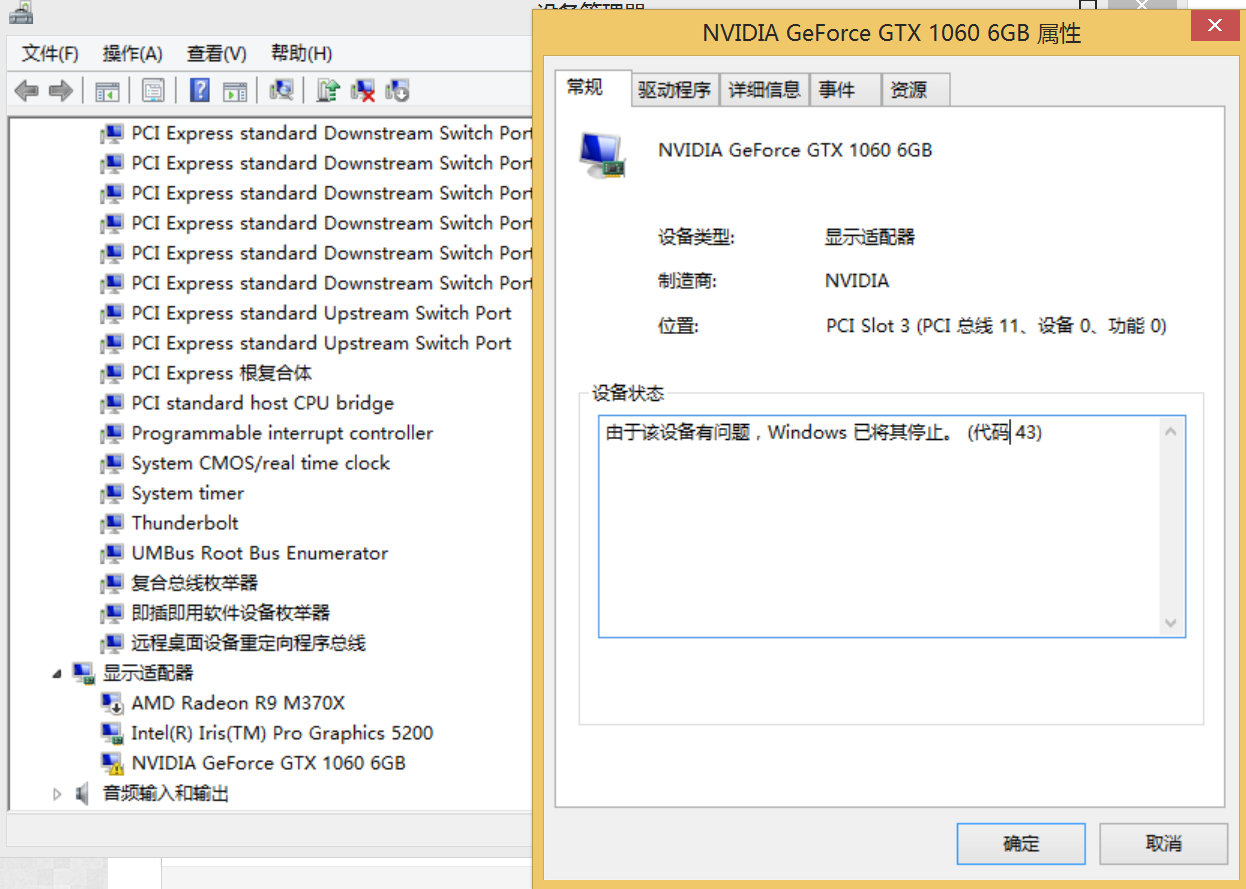This screenshot has height=889, width=1246.
Task: Click the UMBus Root Bus Enumerator icon
Action: (113, 553)
